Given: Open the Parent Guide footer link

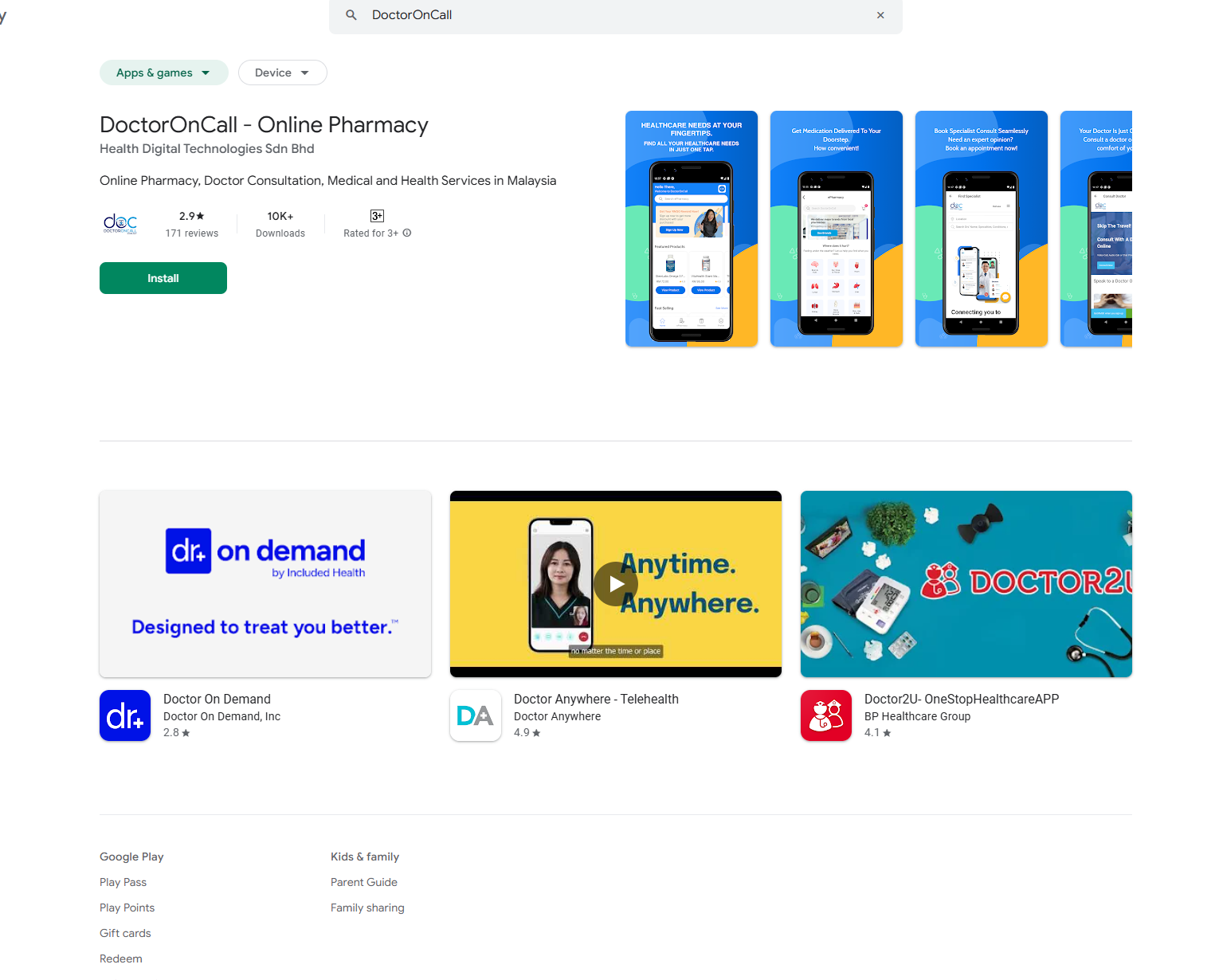Looking at the screenshot, I should point(364,882).
